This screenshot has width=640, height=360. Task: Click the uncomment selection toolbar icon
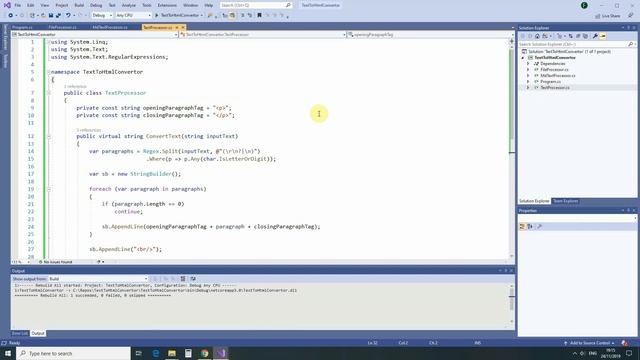[250, 16]
